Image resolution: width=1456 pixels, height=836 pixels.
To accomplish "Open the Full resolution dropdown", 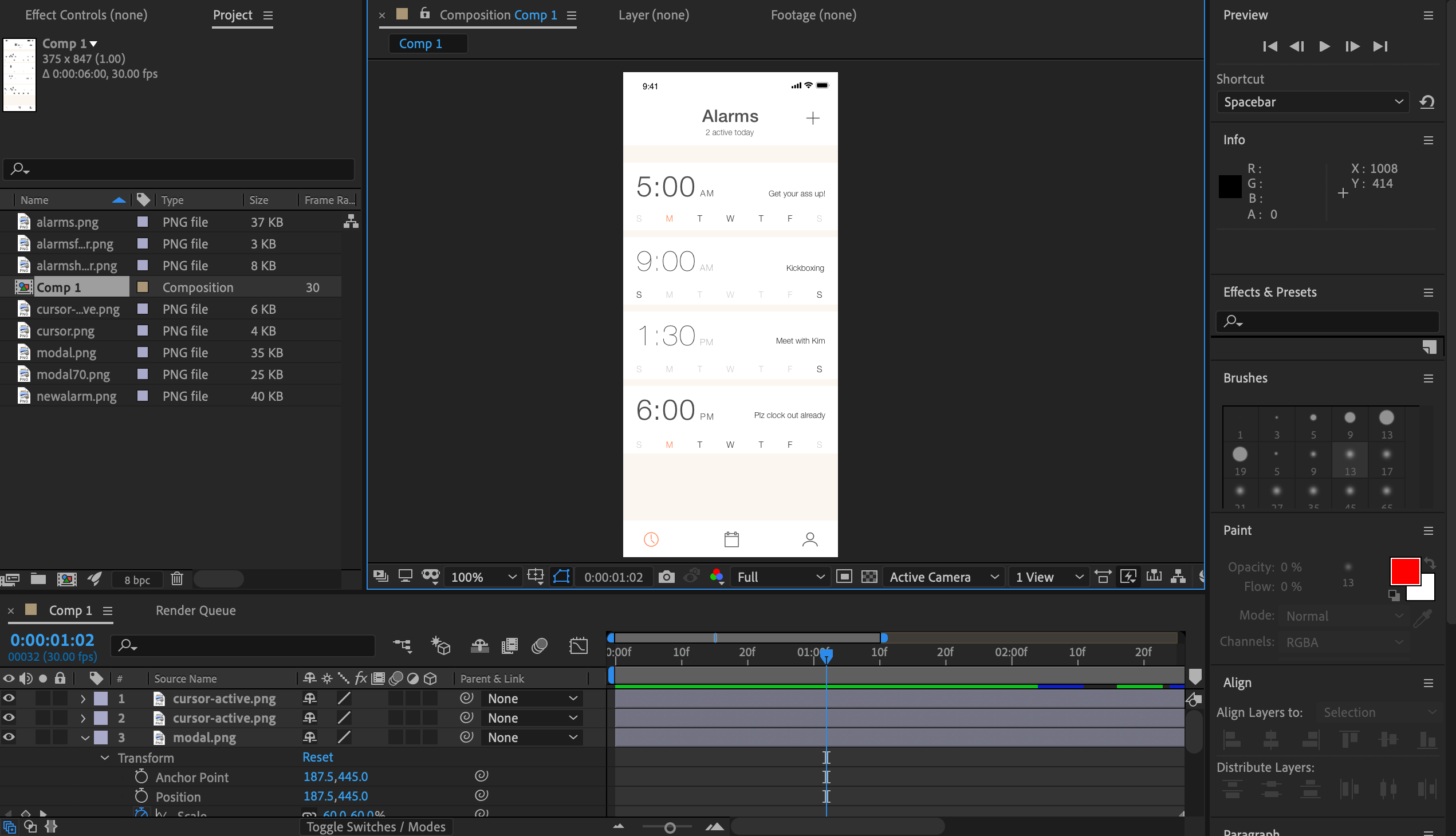I will (x=781, y=577).
